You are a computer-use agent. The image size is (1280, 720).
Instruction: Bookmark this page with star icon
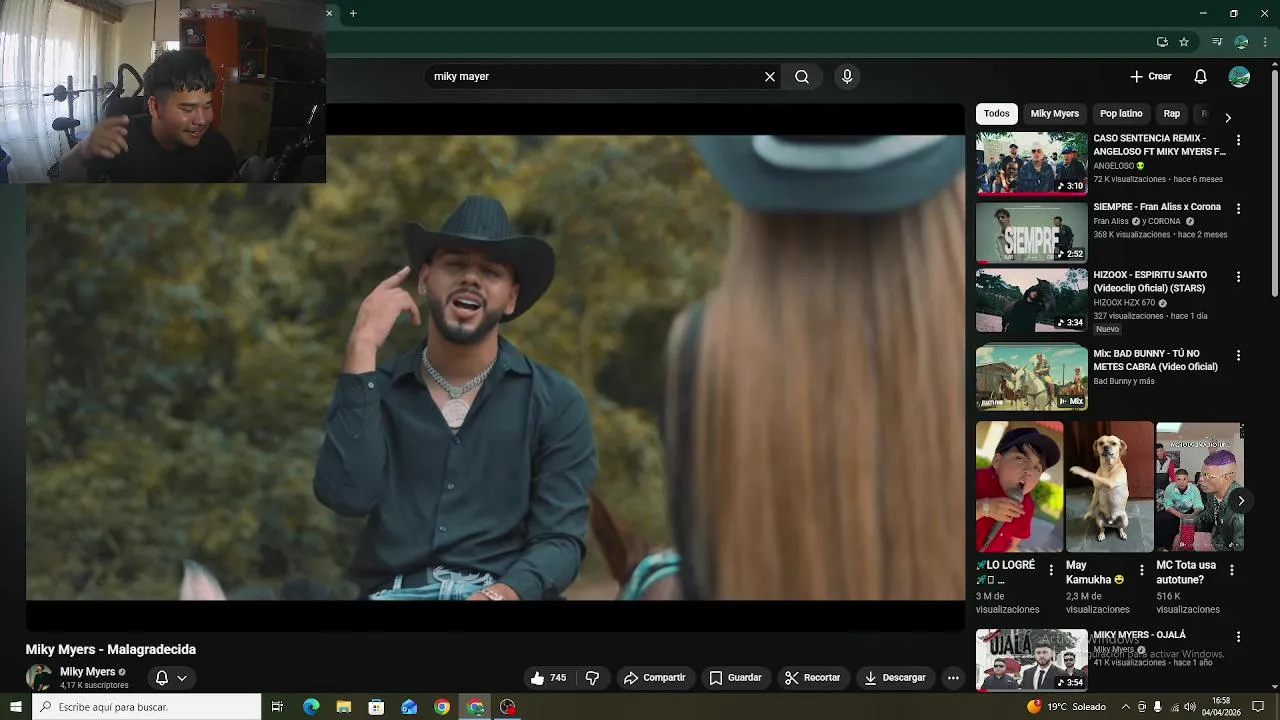click(x=1184, y=42)
